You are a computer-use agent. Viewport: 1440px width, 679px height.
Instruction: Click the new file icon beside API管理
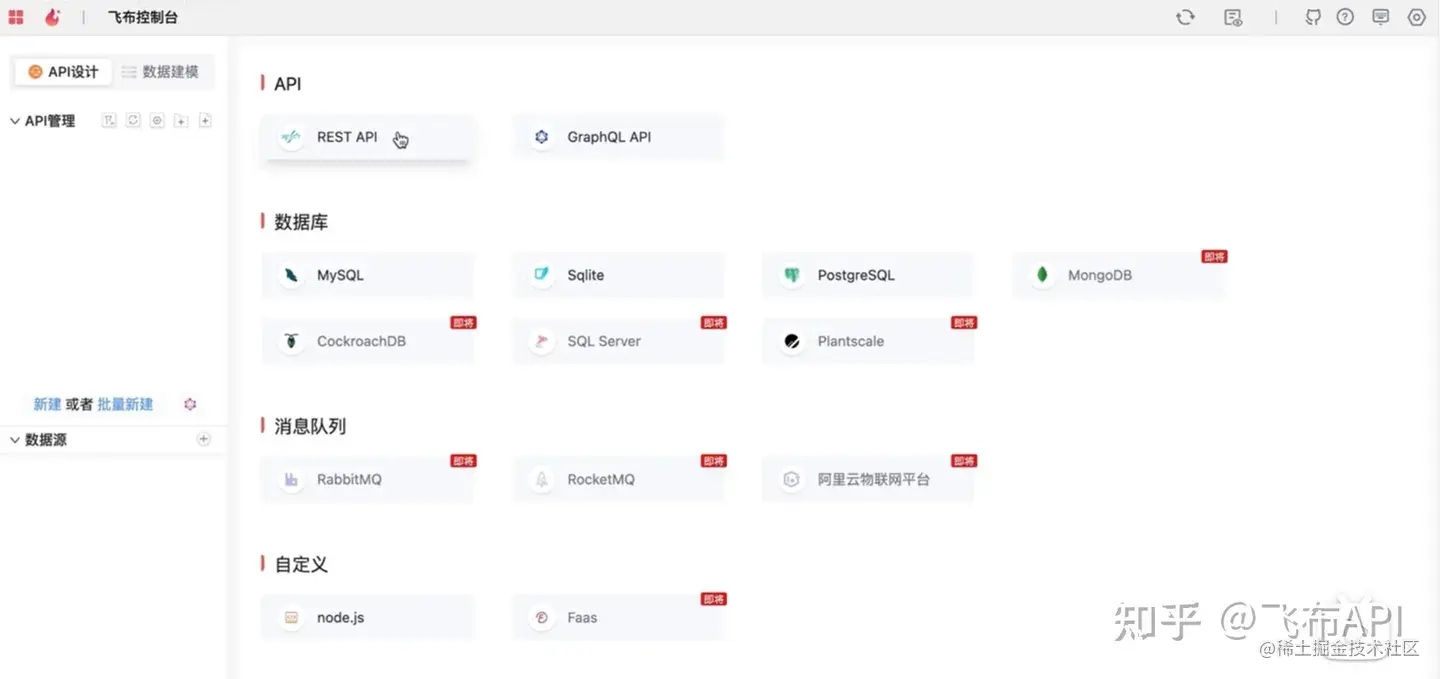coord(205,120)
